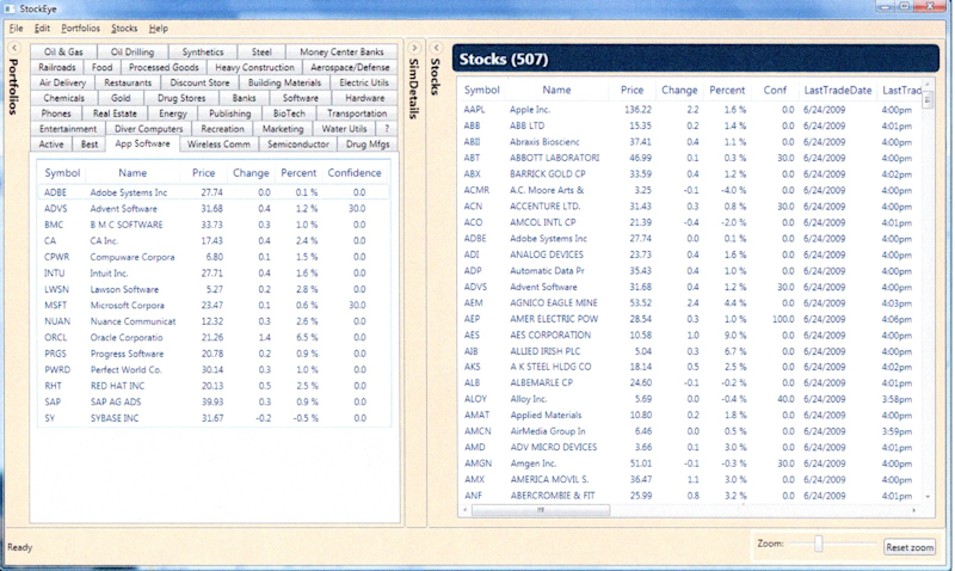Collapse the Stocks panel arrow
The height and width of the screenshot is (571, 955).
[x=436, y=48]
